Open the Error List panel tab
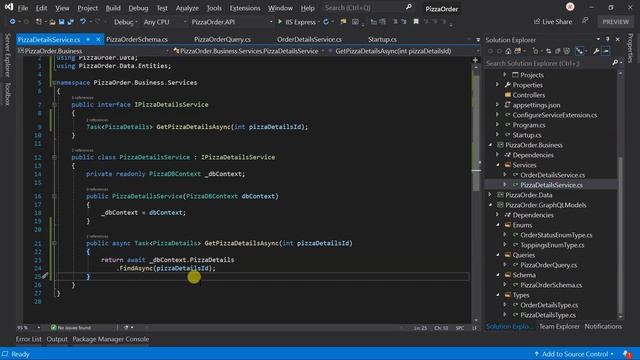The height and width of the screenshot is (360, 640). [29, 339]
